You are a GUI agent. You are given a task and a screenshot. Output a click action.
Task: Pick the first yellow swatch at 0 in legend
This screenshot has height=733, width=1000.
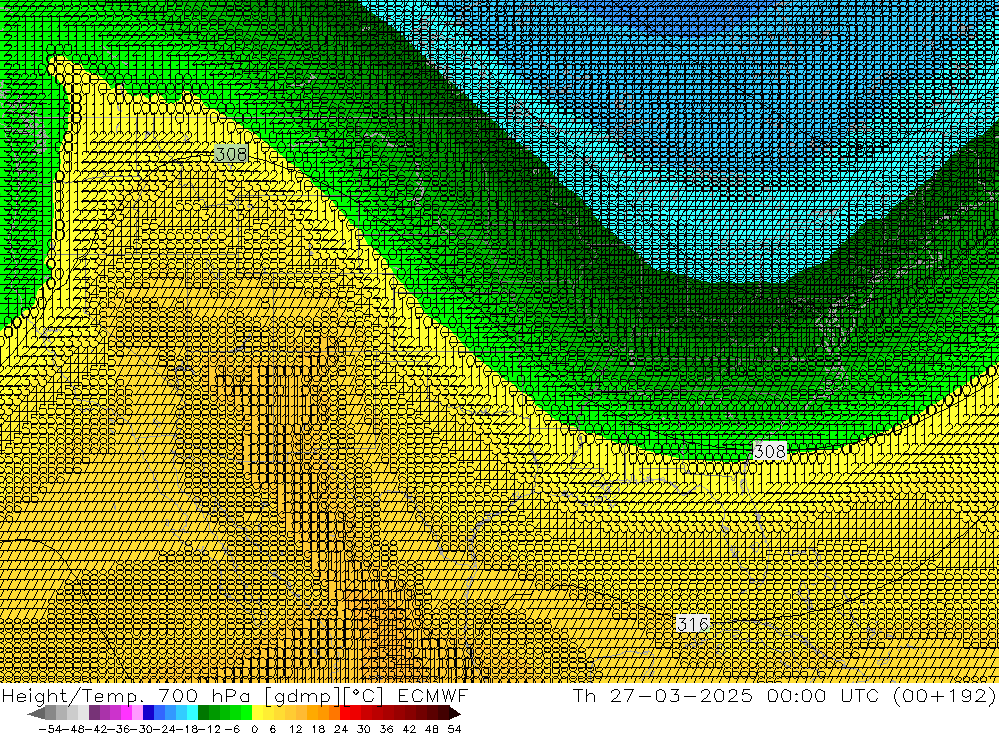click(x=258, y=713)
